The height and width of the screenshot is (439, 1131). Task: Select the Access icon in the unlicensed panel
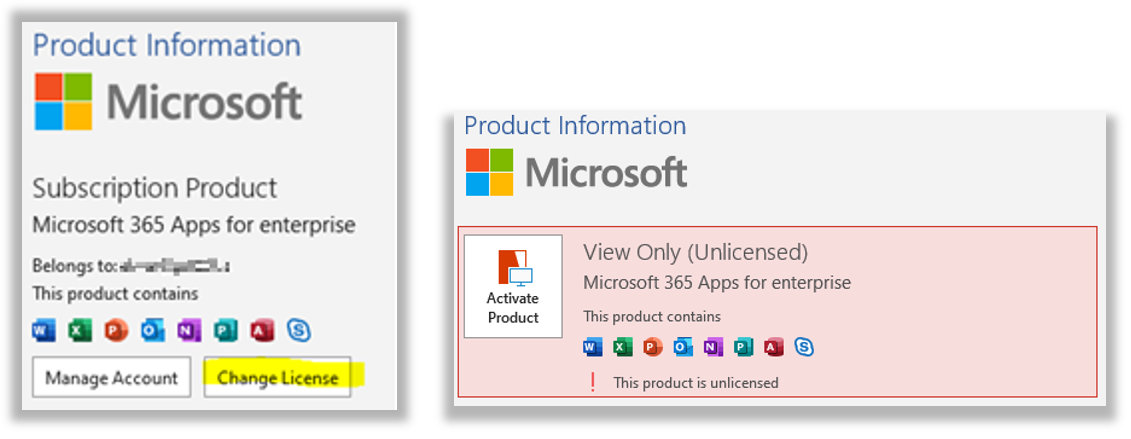773,347
